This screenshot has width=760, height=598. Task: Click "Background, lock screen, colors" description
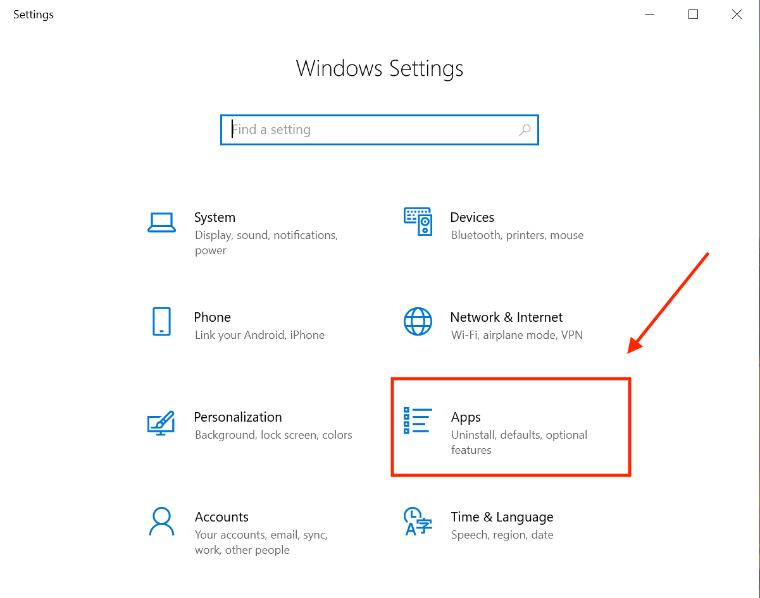click(273, 435)
